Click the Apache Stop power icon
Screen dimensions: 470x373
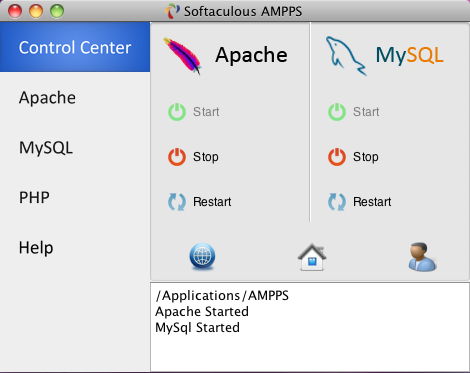coord(177,157)
